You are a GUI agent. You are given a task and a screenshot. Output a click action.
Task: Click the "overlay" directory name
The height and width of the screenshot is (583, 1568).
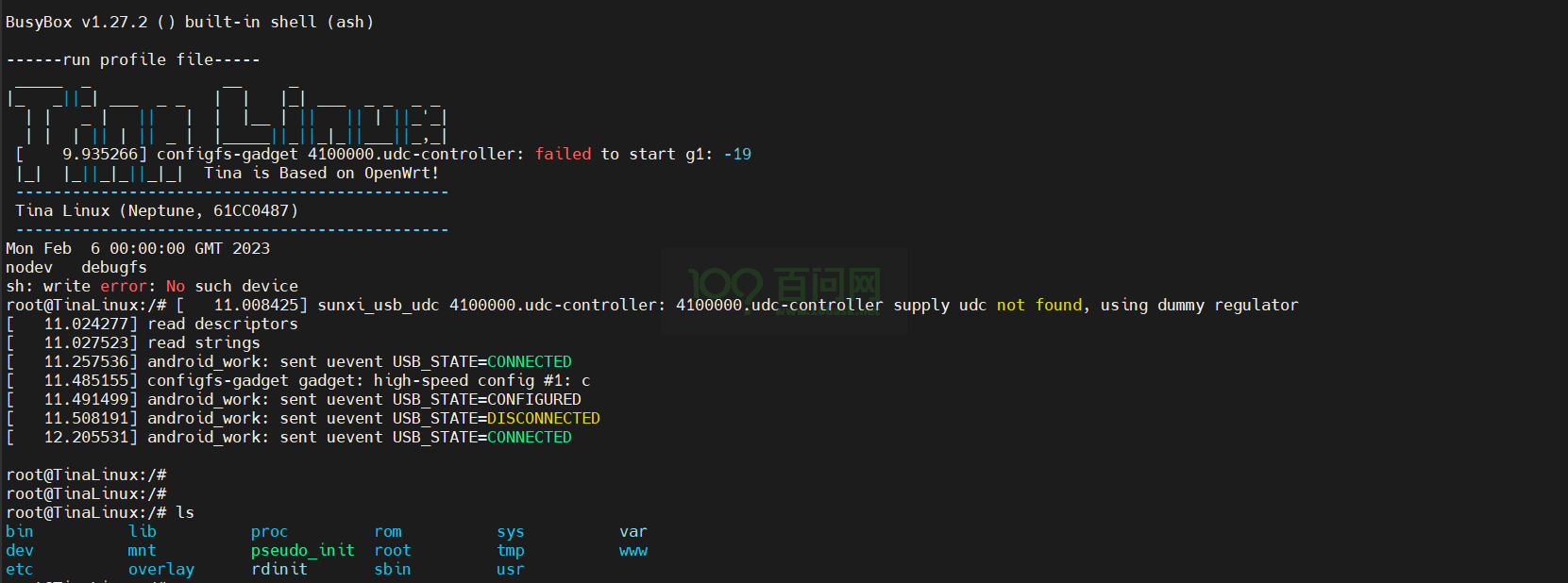coord(160,569)
